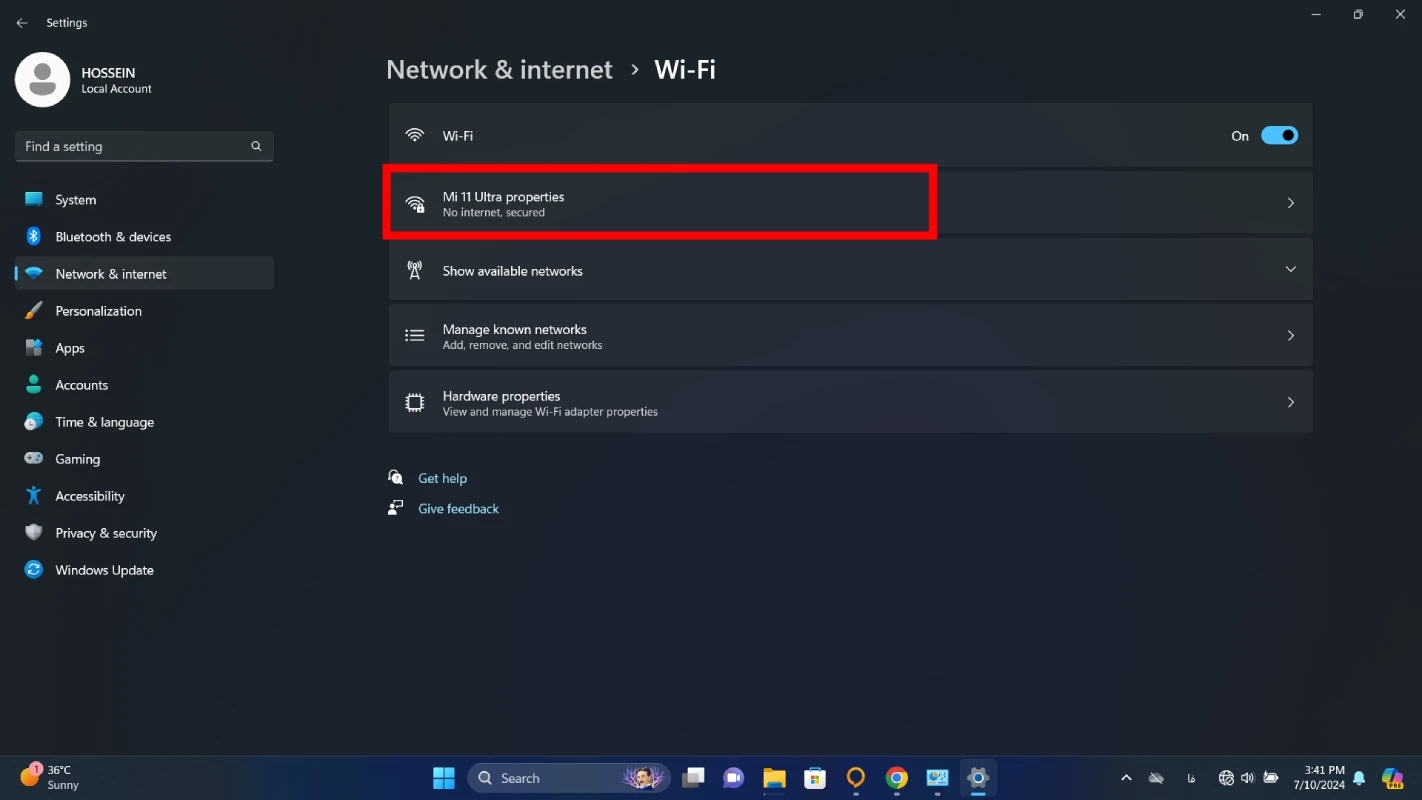Open Bluetooth & devices settings
The height and width of the screenshot is (800, 1422).
(x=113, y=237)
